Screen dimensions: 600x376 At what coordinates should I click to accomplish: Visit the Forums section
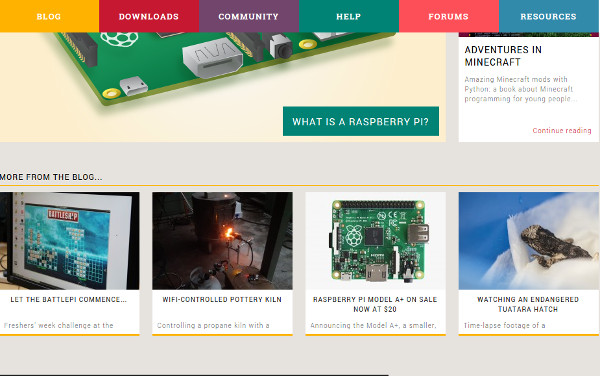tap(449, 16)
